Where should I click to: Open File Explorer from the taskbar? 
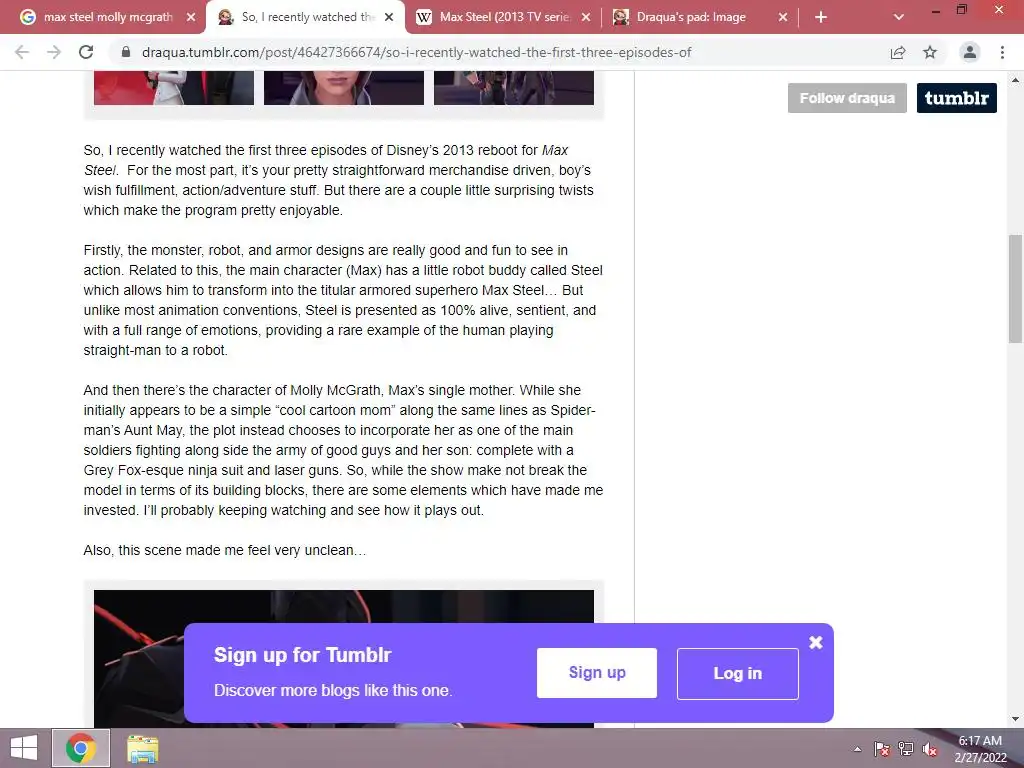142,748
